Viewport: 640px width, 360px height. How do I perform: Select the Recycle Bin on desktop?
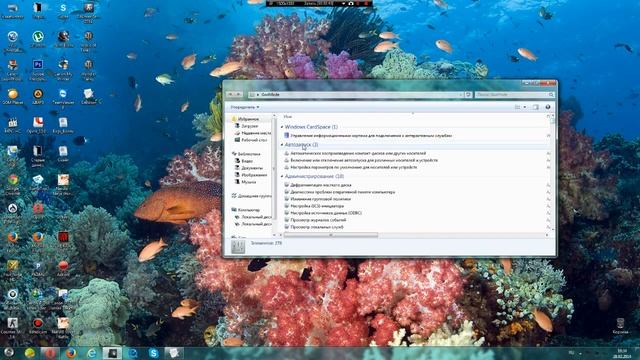(620, 326)
